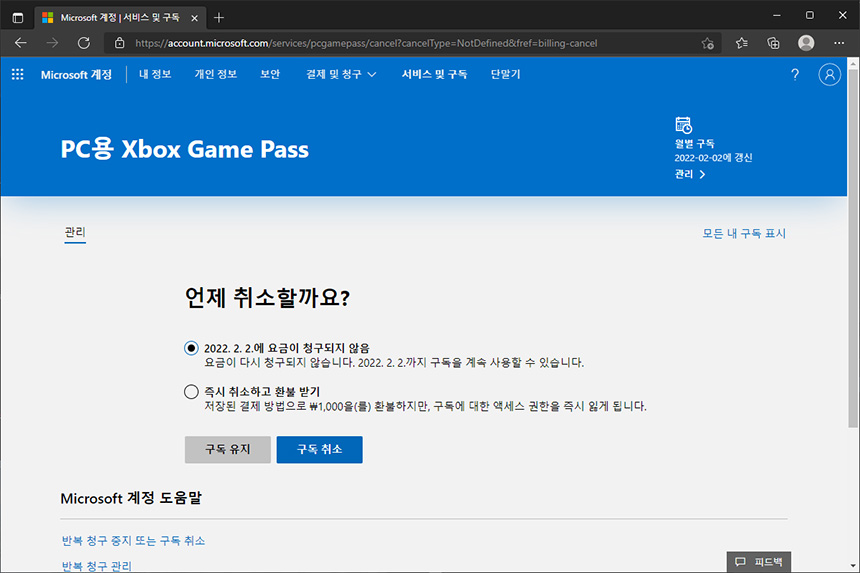Open 관리 link with chevron in banner

tap(689, 174)
